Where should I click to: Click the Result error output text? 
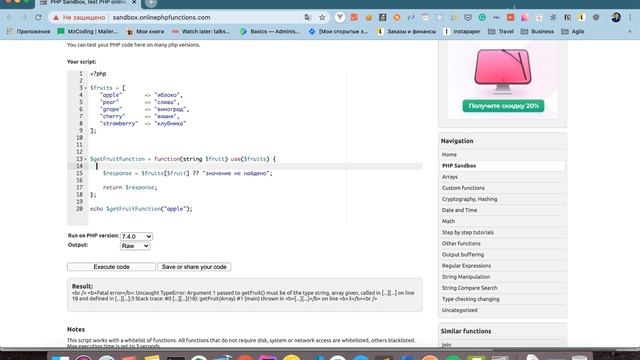(x=243, y=296)
